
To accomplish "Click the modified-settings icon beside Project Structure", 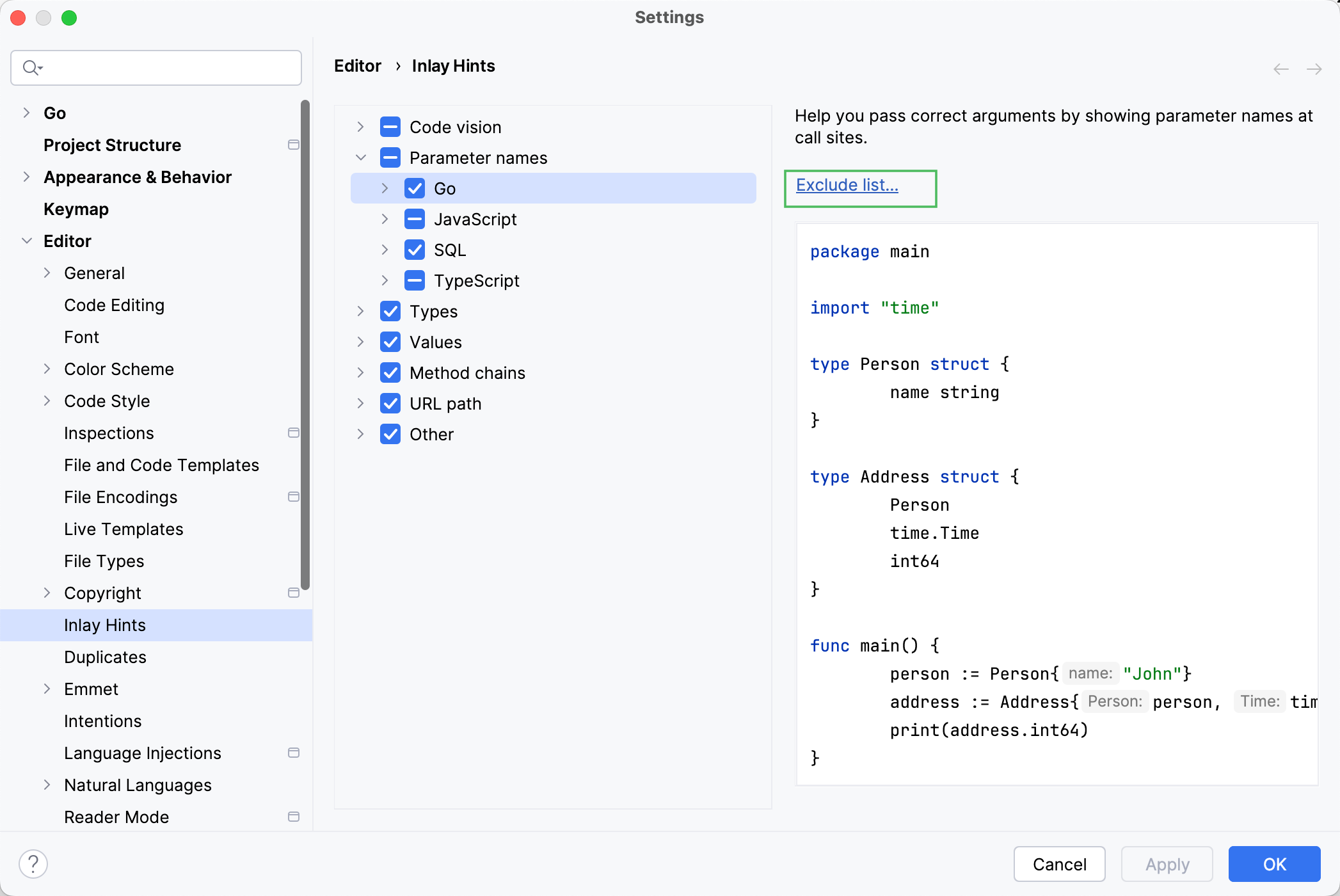I will pyautogui.click(x=294, y=145).
